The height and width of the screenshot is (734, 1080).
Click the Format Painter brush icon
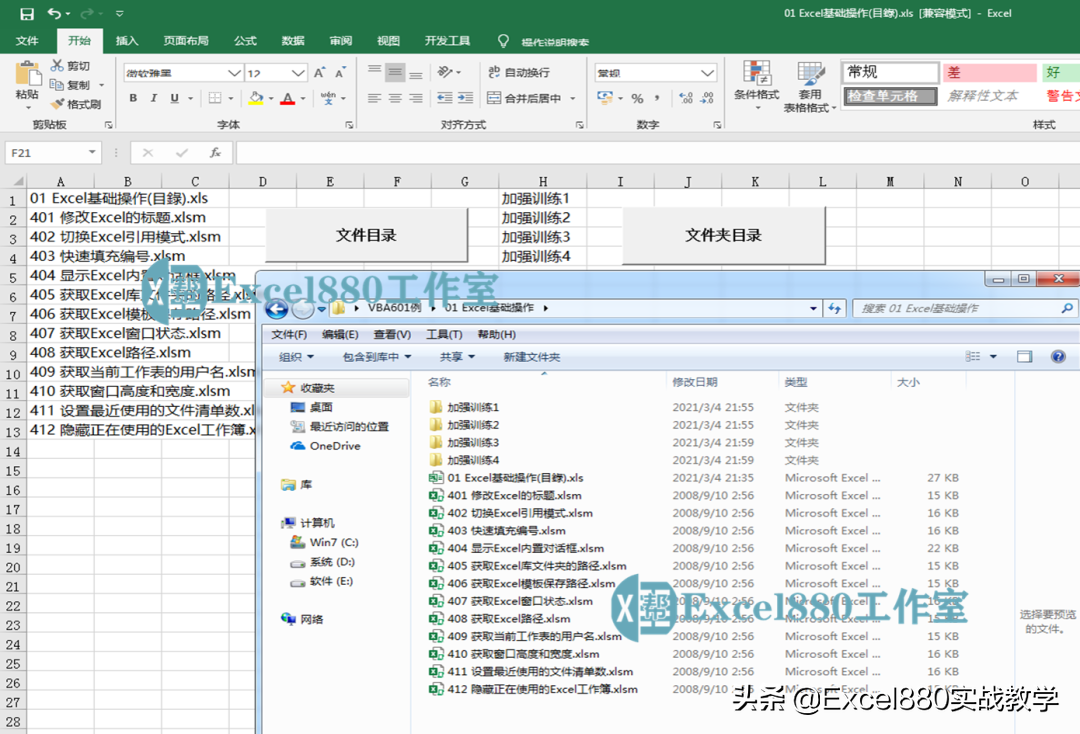pyautogui.click(x=58, y=104)
